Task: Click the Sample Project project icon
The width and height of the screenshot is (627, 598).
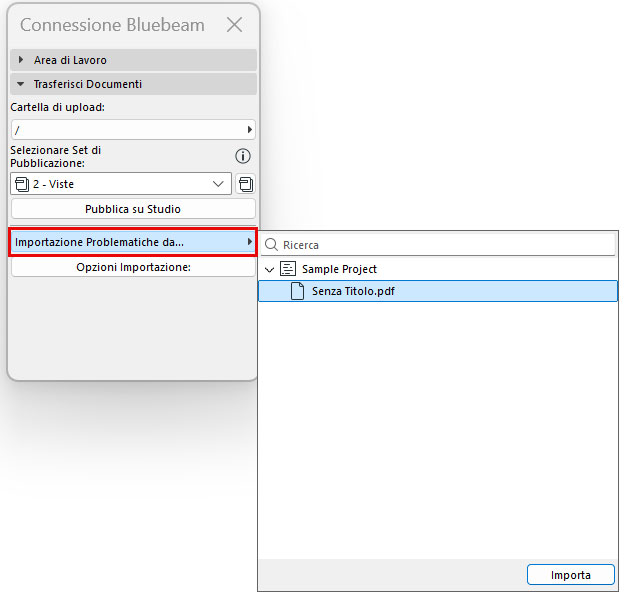Action: coord(288,269)
